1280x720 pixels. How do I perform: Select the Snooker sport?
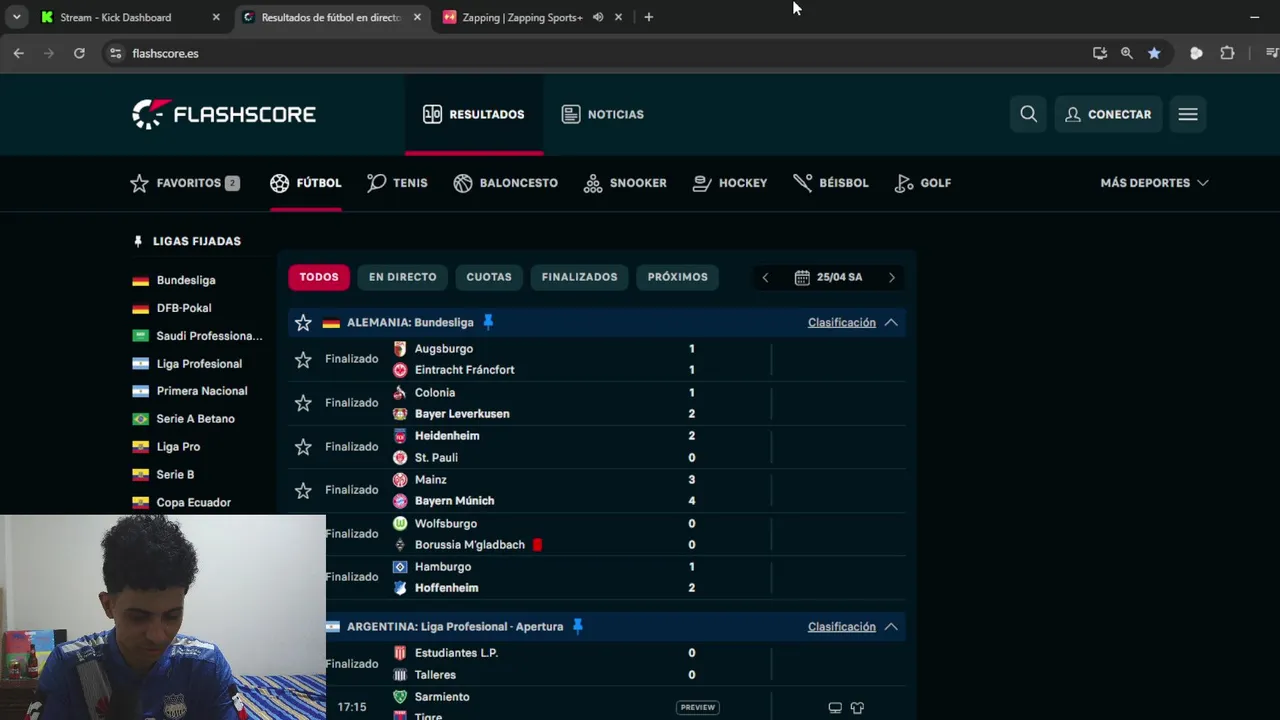[x=625, y=183]
